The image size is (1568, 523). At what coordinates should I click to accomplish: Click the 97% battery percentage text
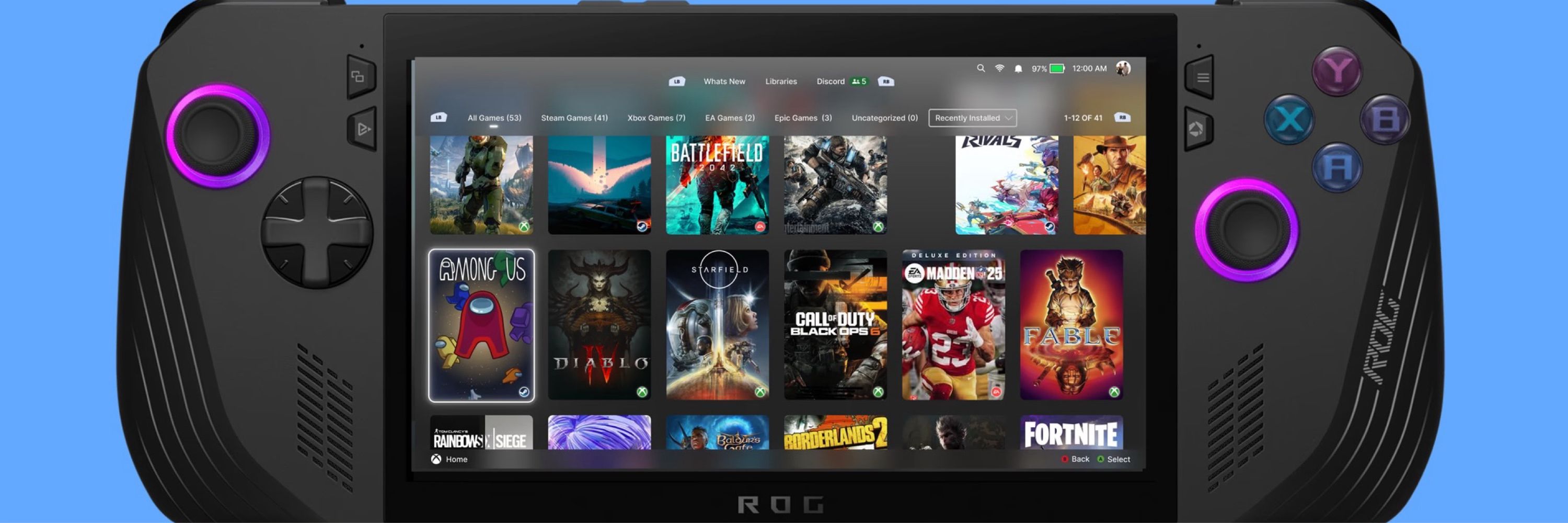click(x=1039, y=69)
